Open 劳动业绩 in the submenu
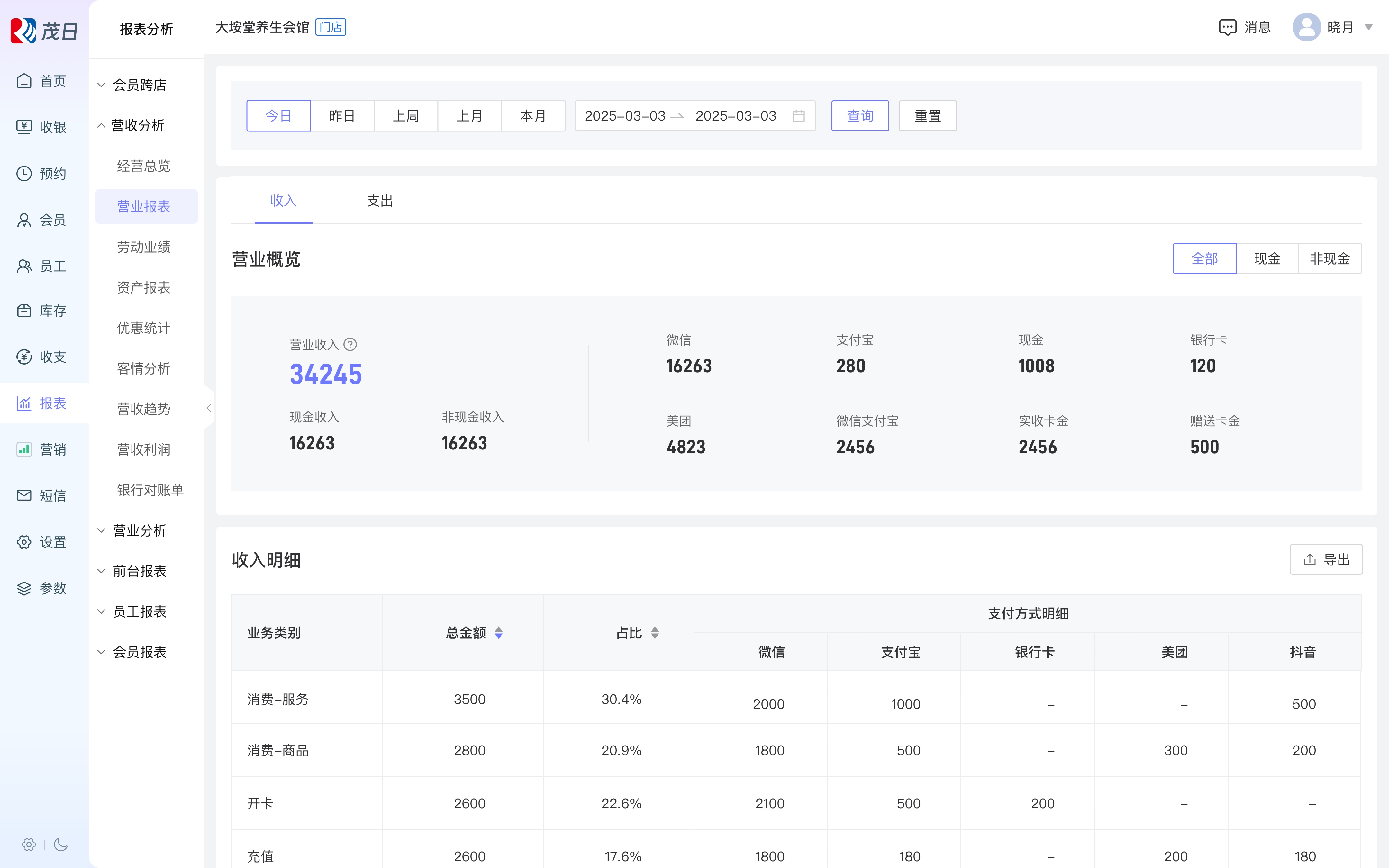The height and width of the screenshot is (868, 1389). (143, 247)
